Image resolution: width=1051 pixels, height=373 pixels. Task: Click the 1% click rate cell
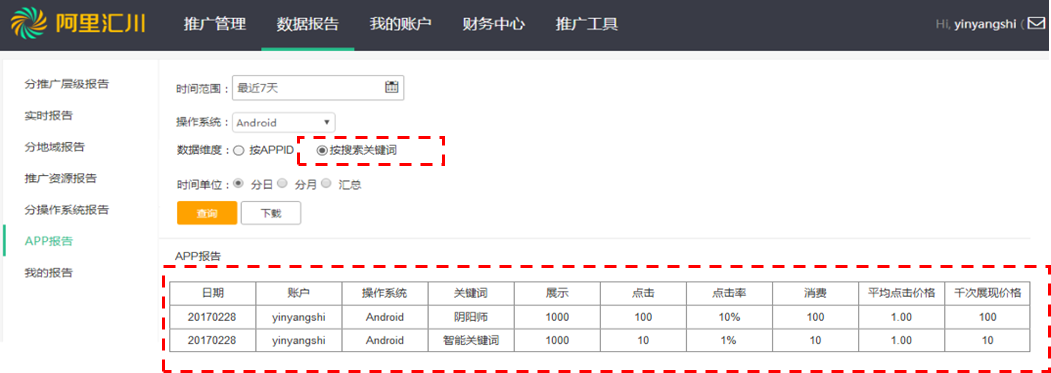tap(729, 340)
